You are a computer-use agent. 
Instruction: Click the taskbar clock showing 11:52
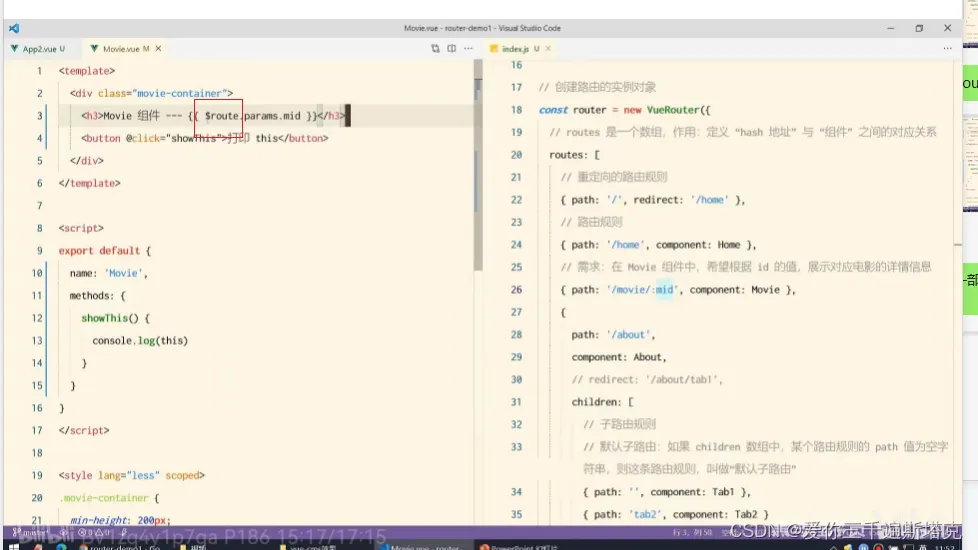944,547
